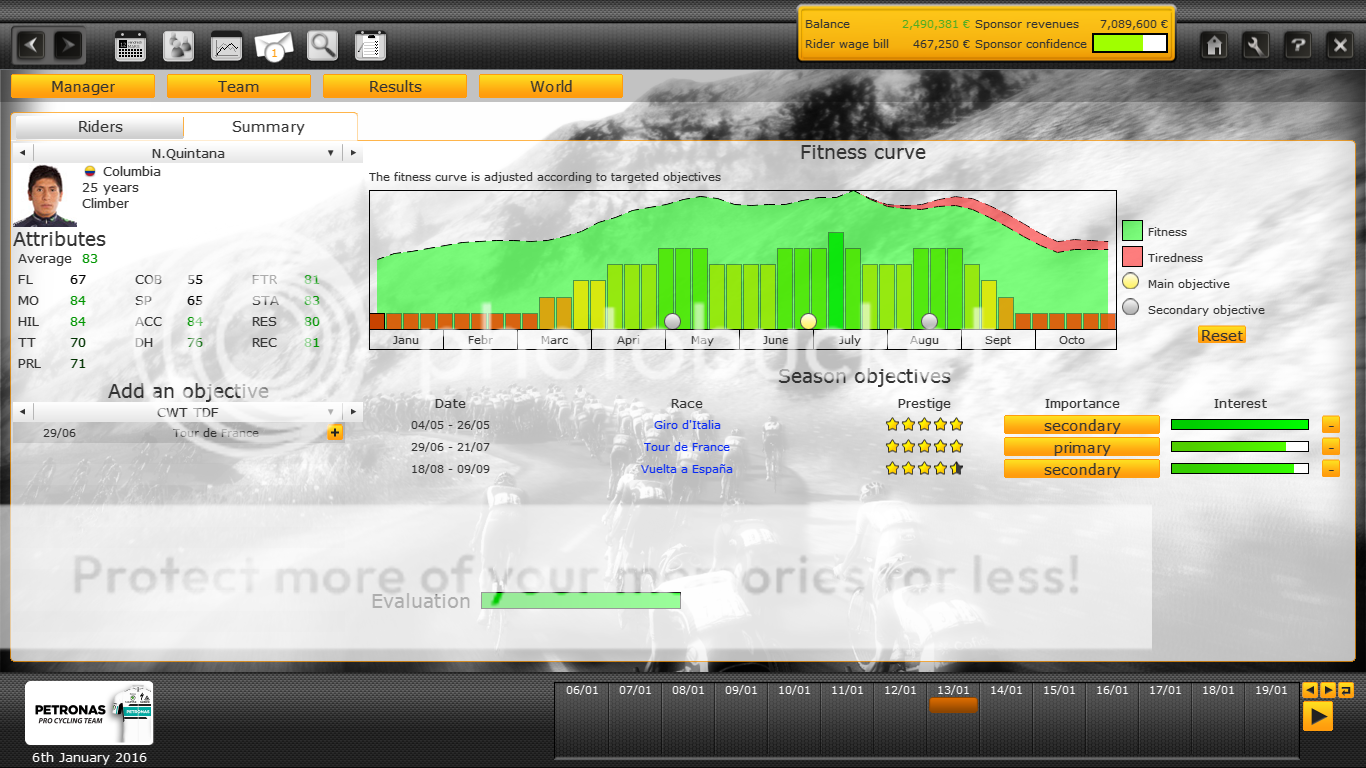The width and height of the screenshot is (1366, 768).
Task: Click the July main objective marker
Action: coord(808,321)
